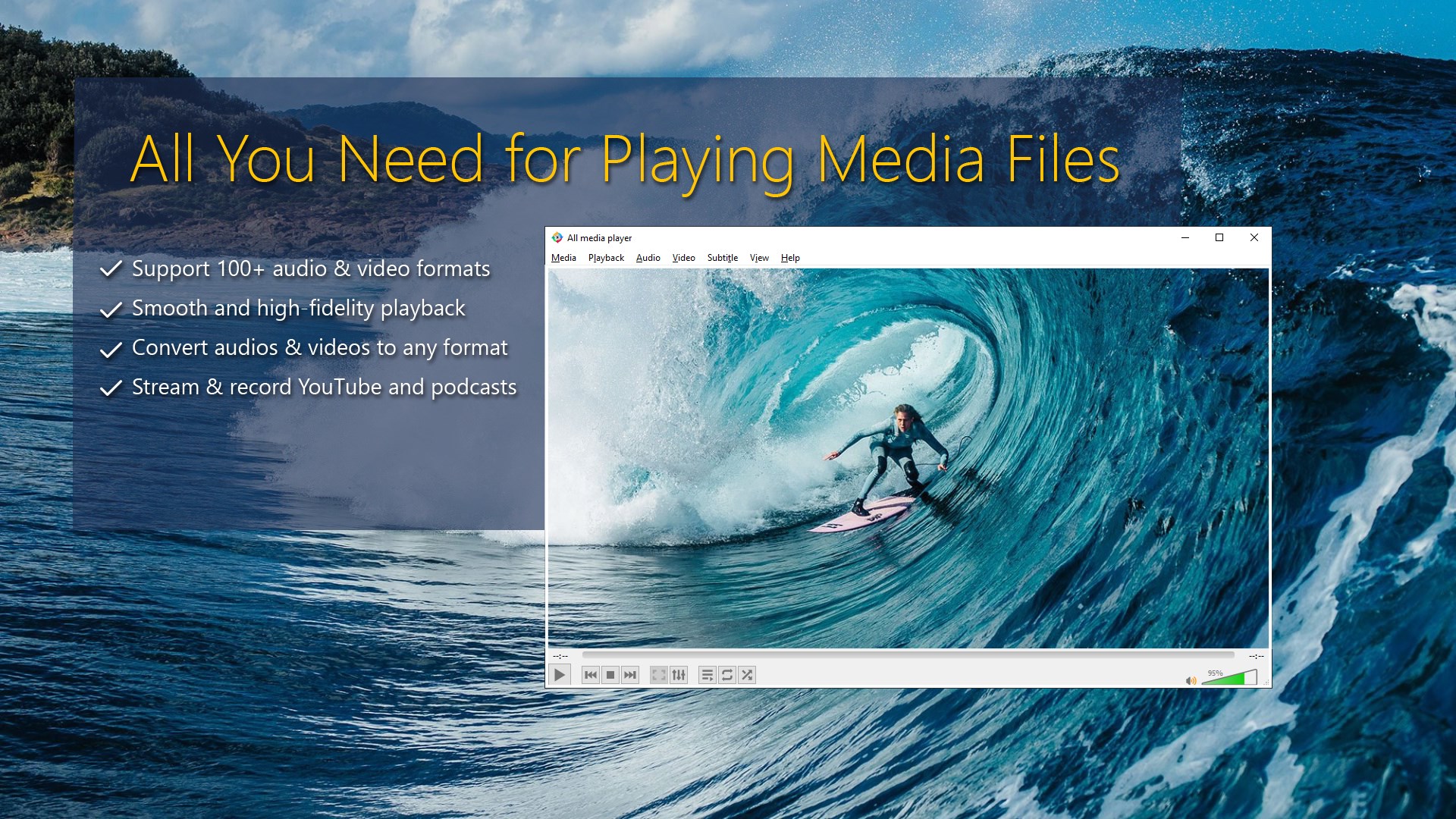Open extended settings equalizer icon

click(x=679, y=675)
